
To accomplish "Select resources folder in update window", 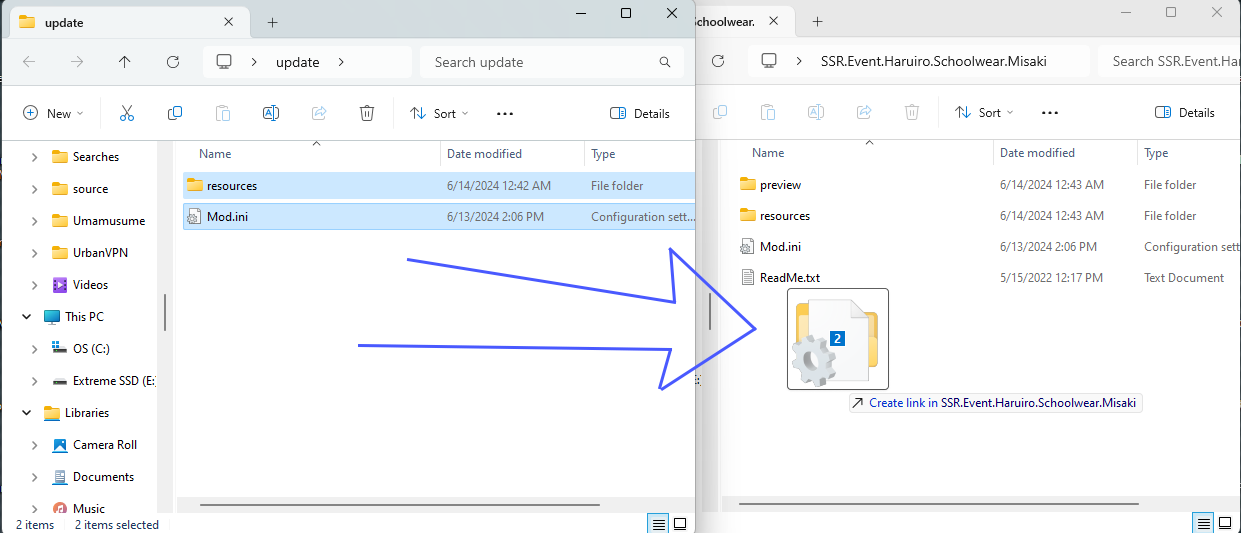I will [439, 186].
